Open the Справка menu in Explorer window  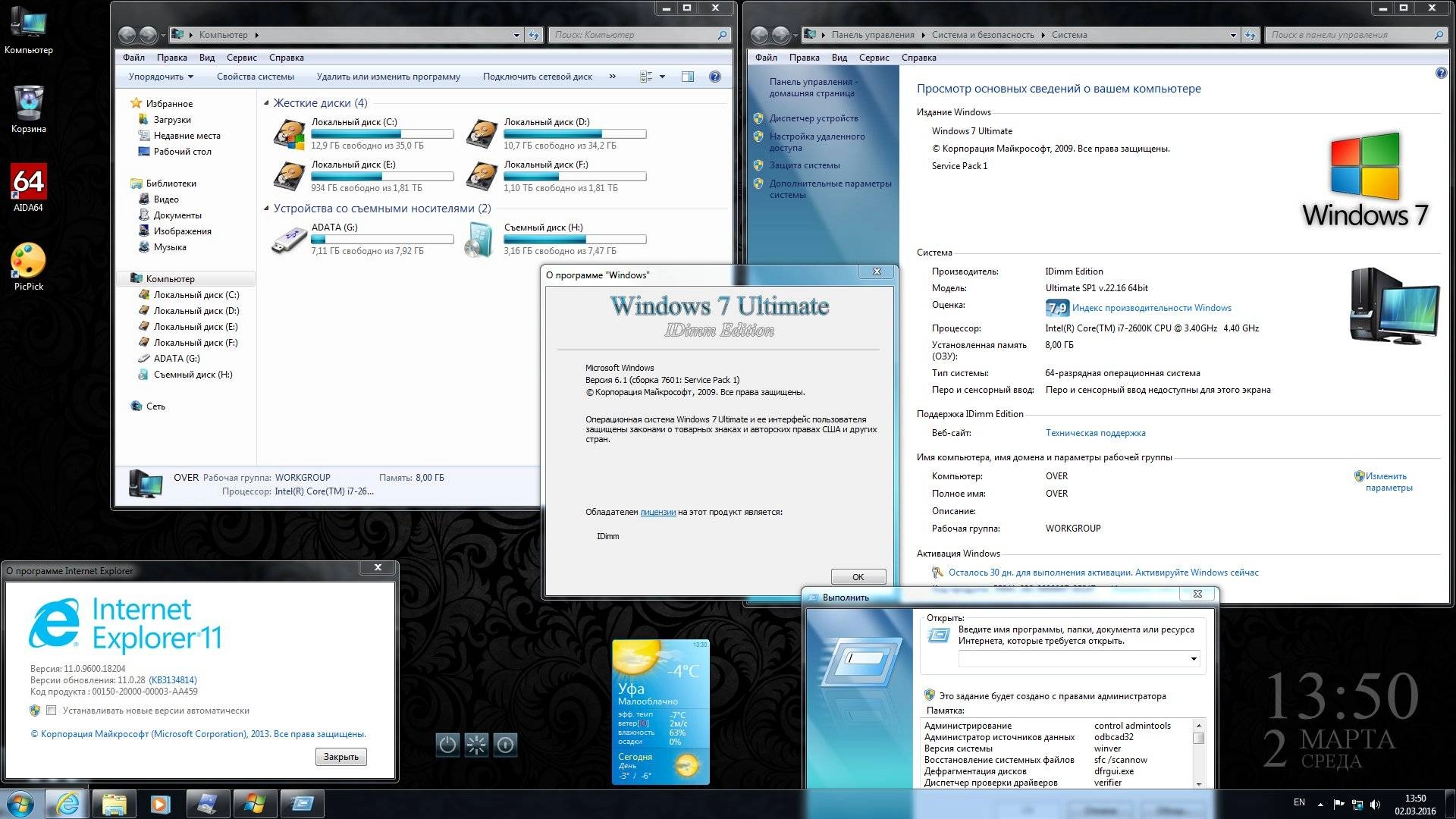click(287, 58)
